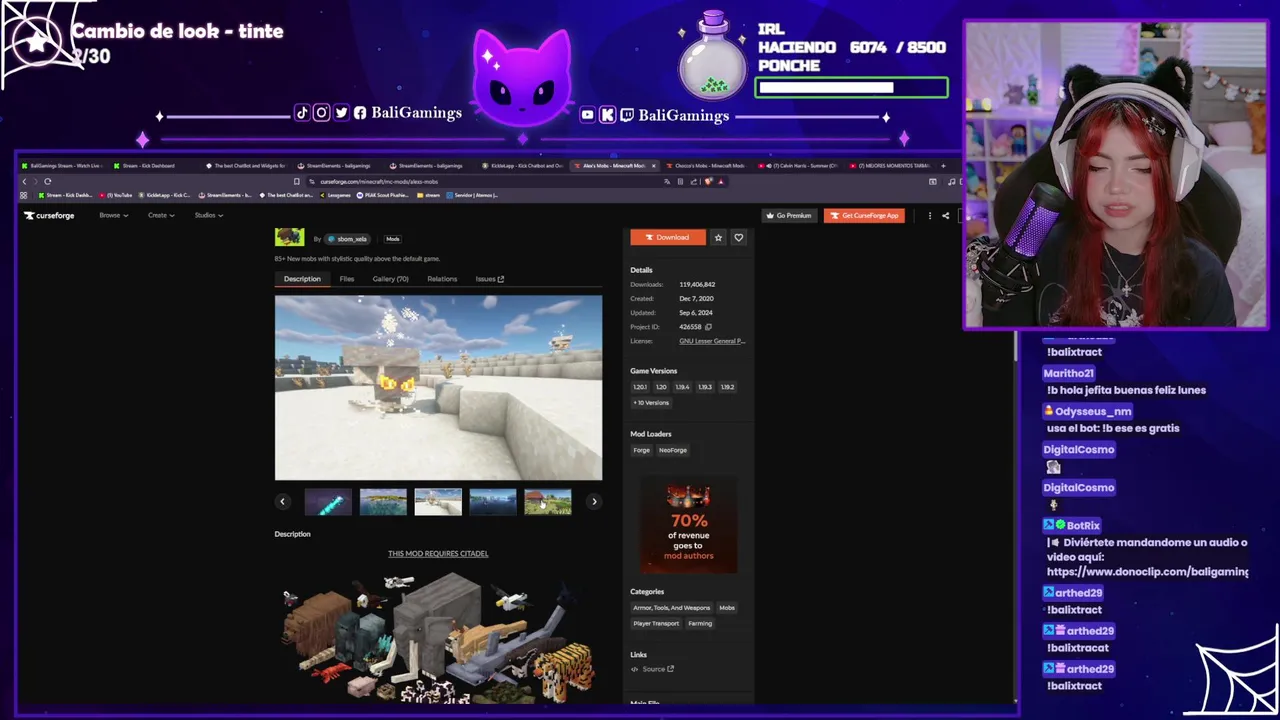
Task: Switch to the Files tab
Action: pyautogui.click(x=347, y=279)
